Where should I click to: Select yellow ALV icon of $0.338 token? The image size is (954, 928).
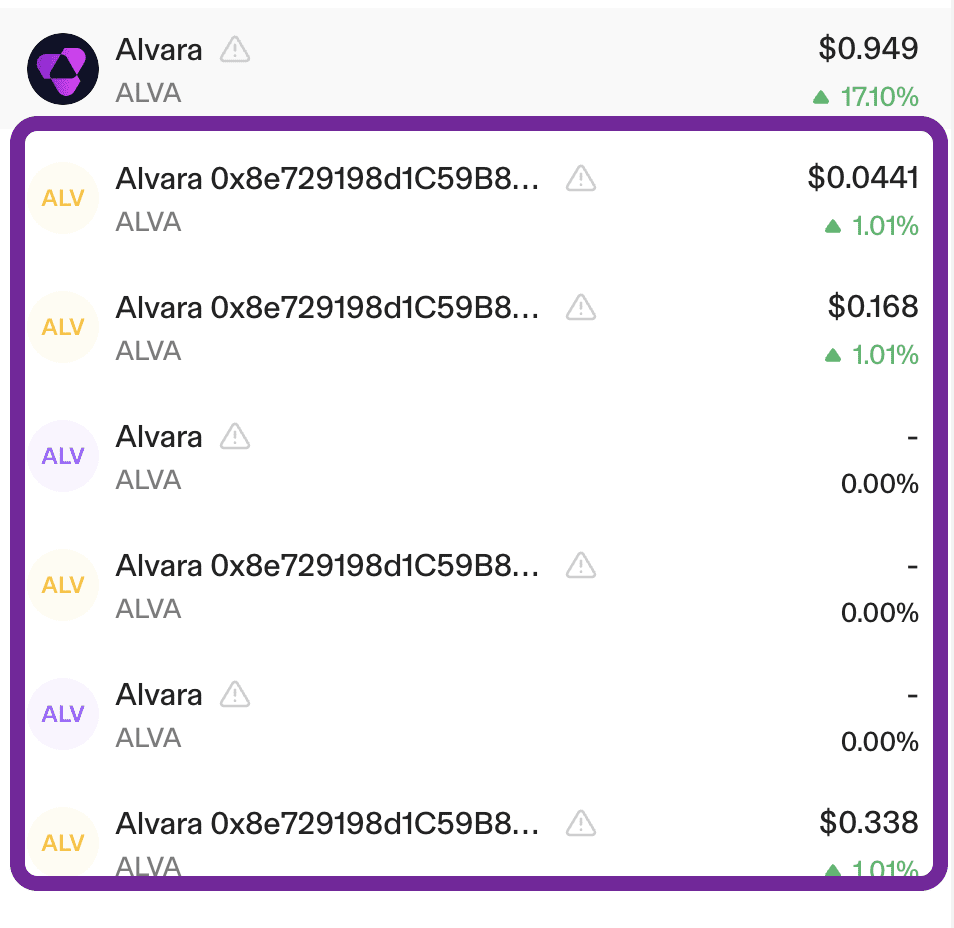pos(63,844)
